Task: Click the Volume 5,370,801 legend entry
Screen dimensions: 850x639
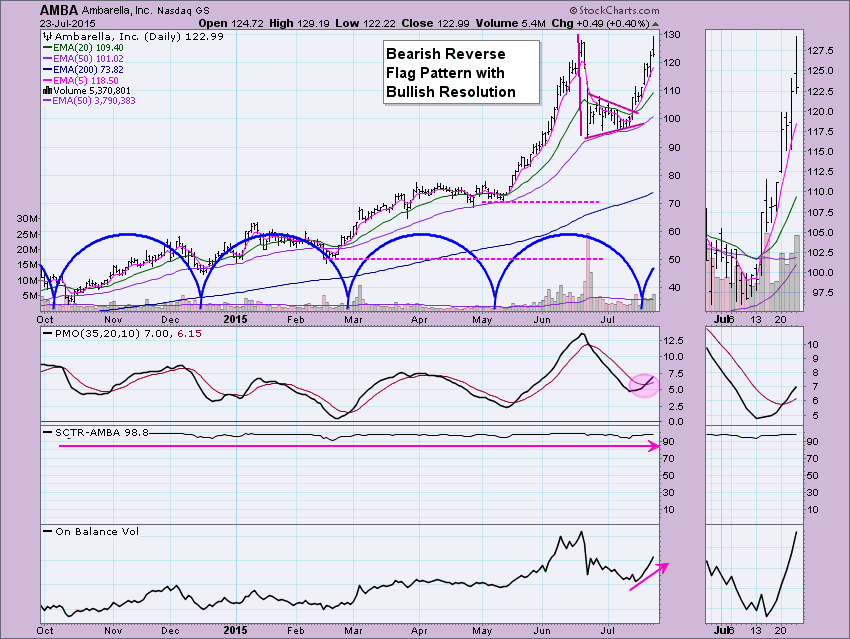Action: click(87, 91)
